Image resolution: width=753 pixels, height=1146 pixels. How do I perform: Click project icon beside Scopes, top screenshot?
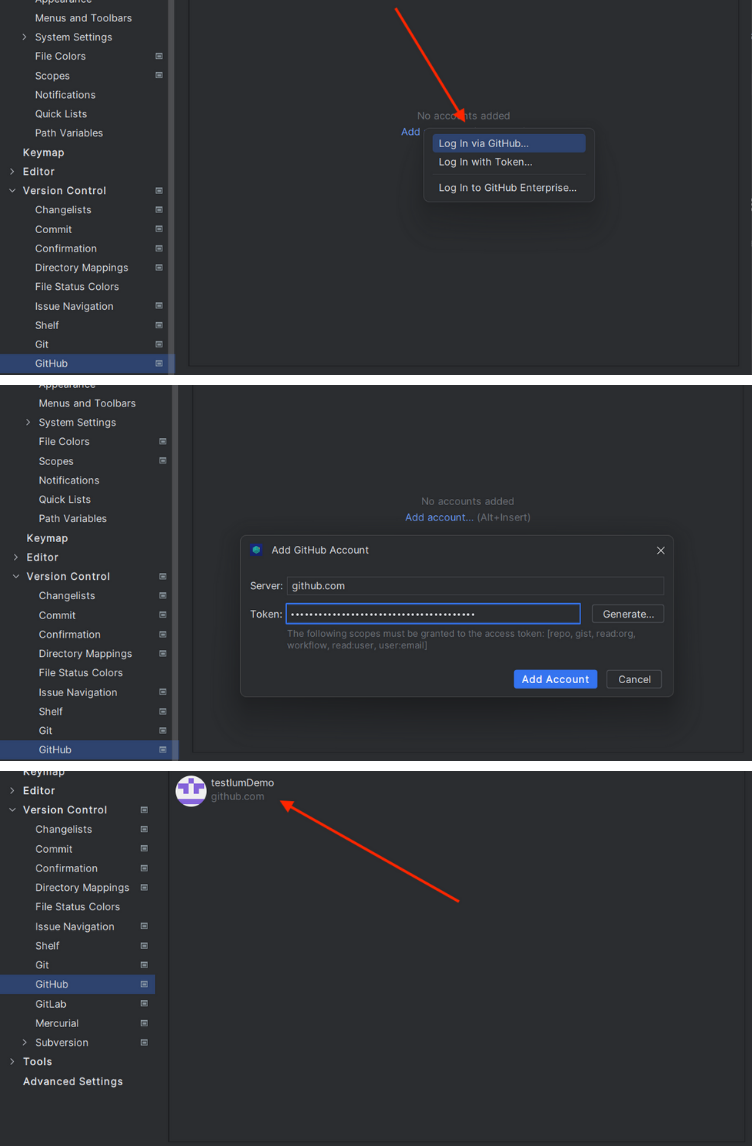coord(159,75)
